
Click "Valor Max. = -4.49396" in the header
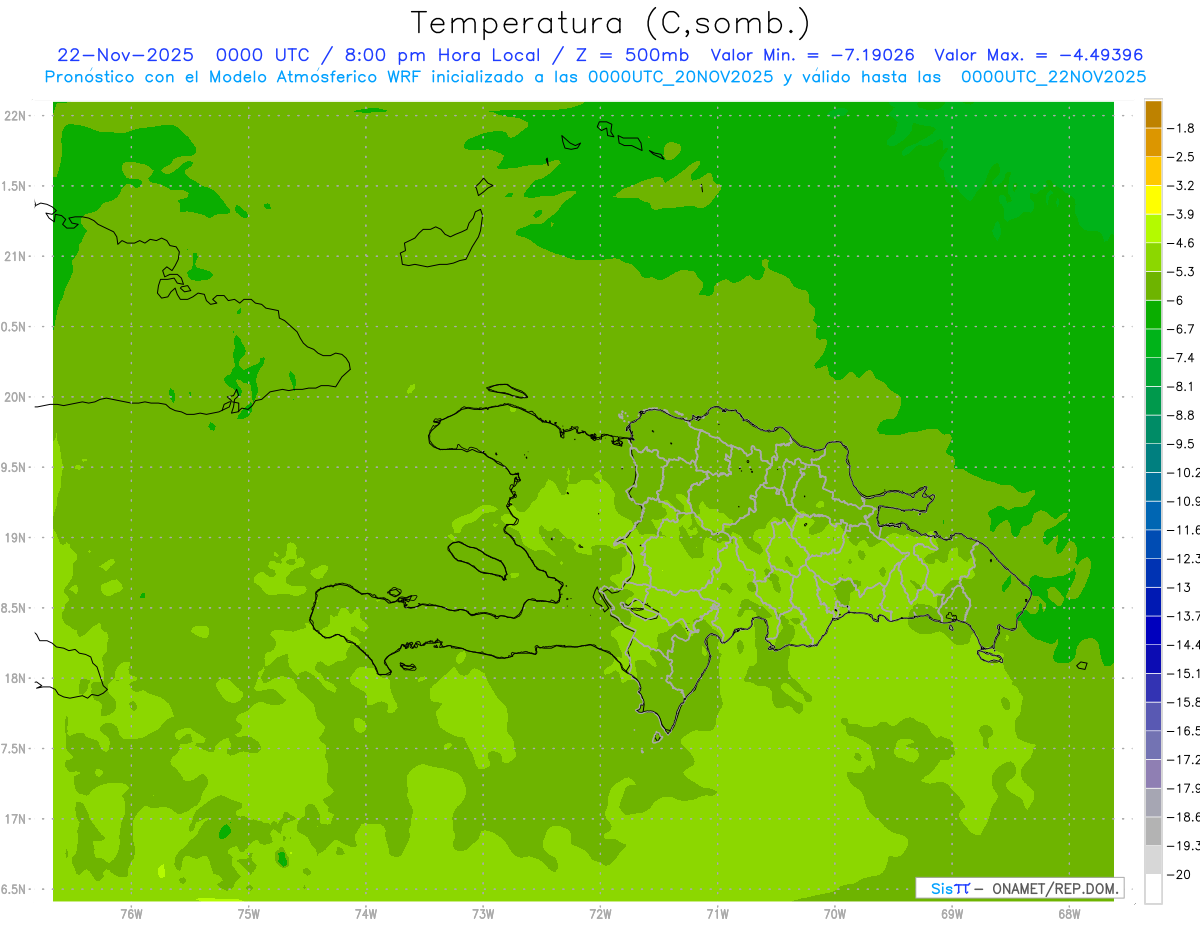1038,55
